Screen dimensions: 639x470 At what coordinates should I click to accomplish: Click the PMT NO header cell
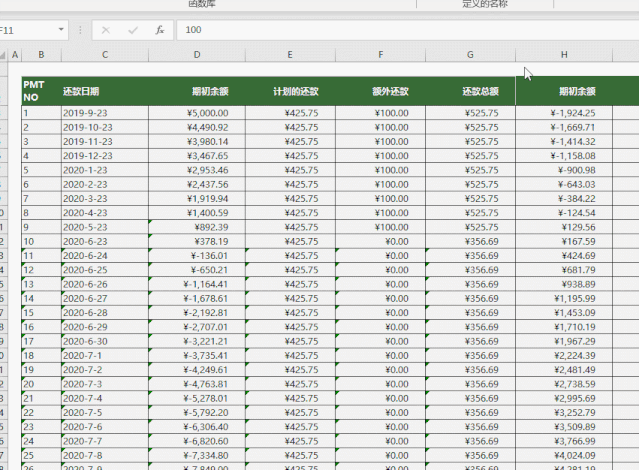tap(41, 91)
